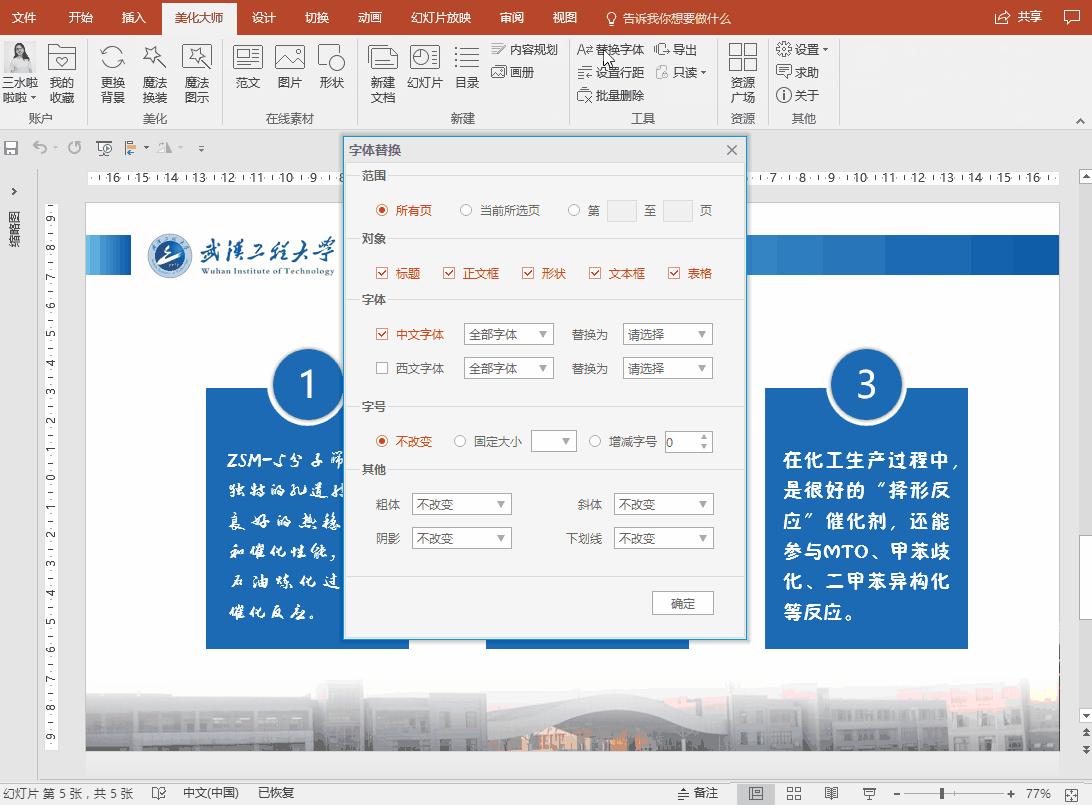The image size is (1092, 805).
Task: Select the 当前所选页 radio option
Action: click(x=465, y=210)
